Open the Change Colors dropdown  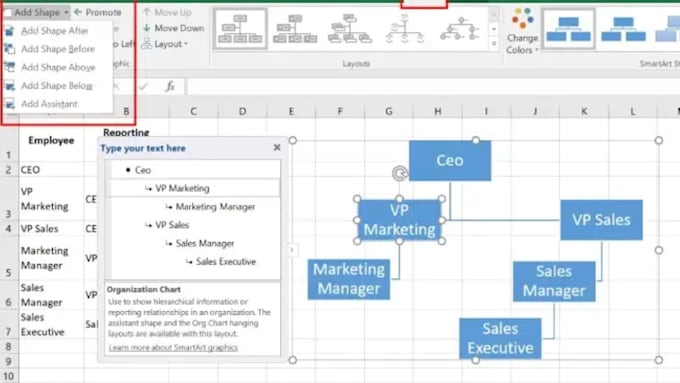pyautogui.click(x=522, y=31)
